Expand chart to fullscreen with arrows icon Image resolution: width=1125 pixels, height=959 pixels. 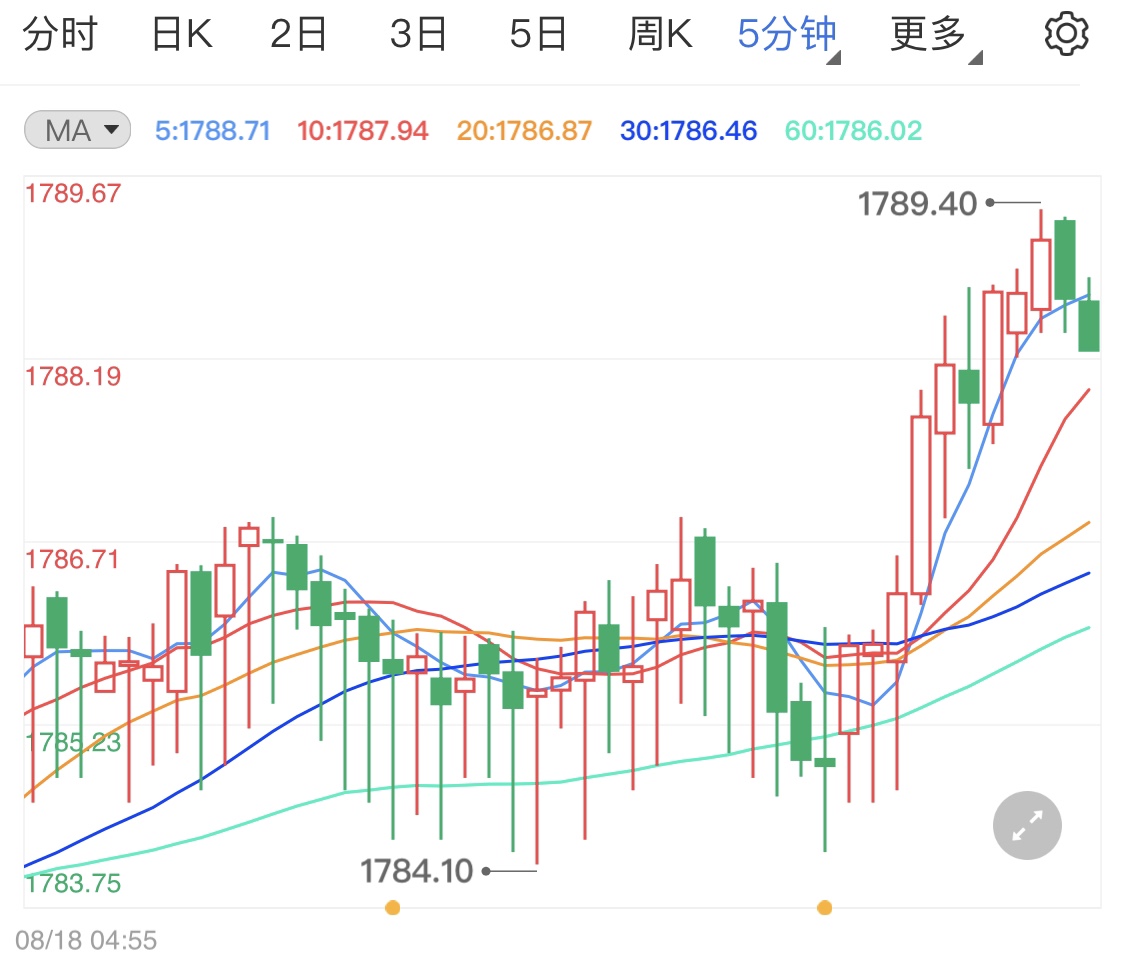point(1027,826)
